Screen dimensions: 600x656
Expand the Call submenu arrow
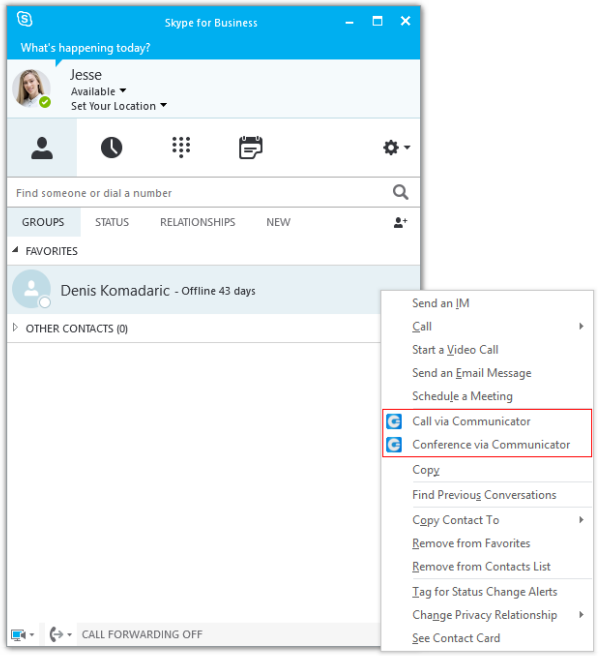coord(581,326)
